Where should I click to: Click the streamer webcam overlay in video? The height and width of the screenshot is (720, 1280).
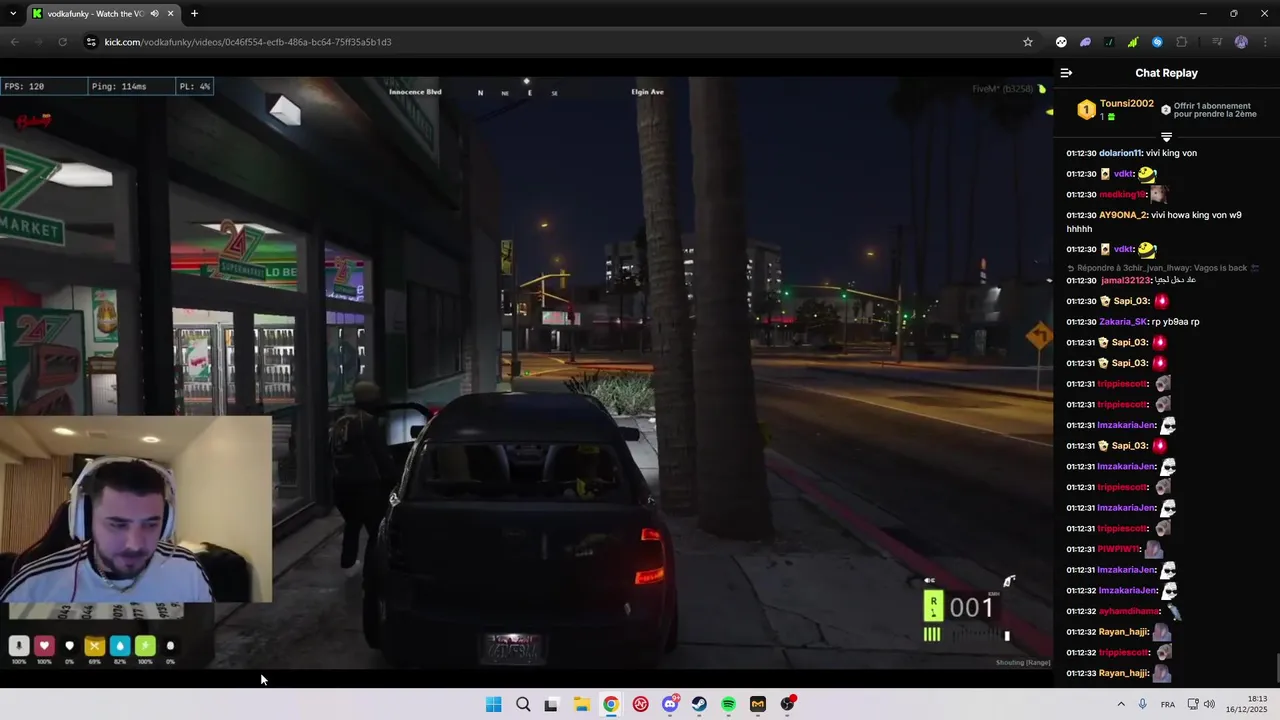pyautogui.click(x=136, y=510)
